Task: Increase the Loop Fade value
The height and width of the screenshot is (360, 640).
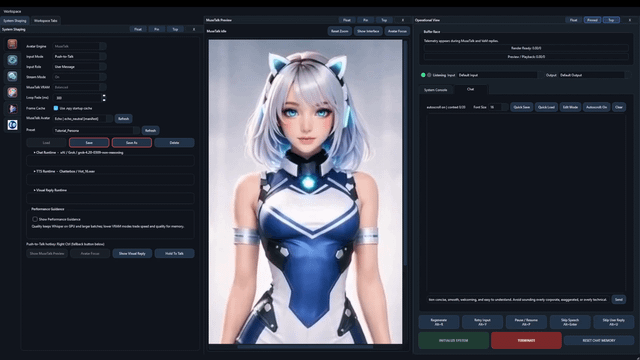Action: click(104, 96)
